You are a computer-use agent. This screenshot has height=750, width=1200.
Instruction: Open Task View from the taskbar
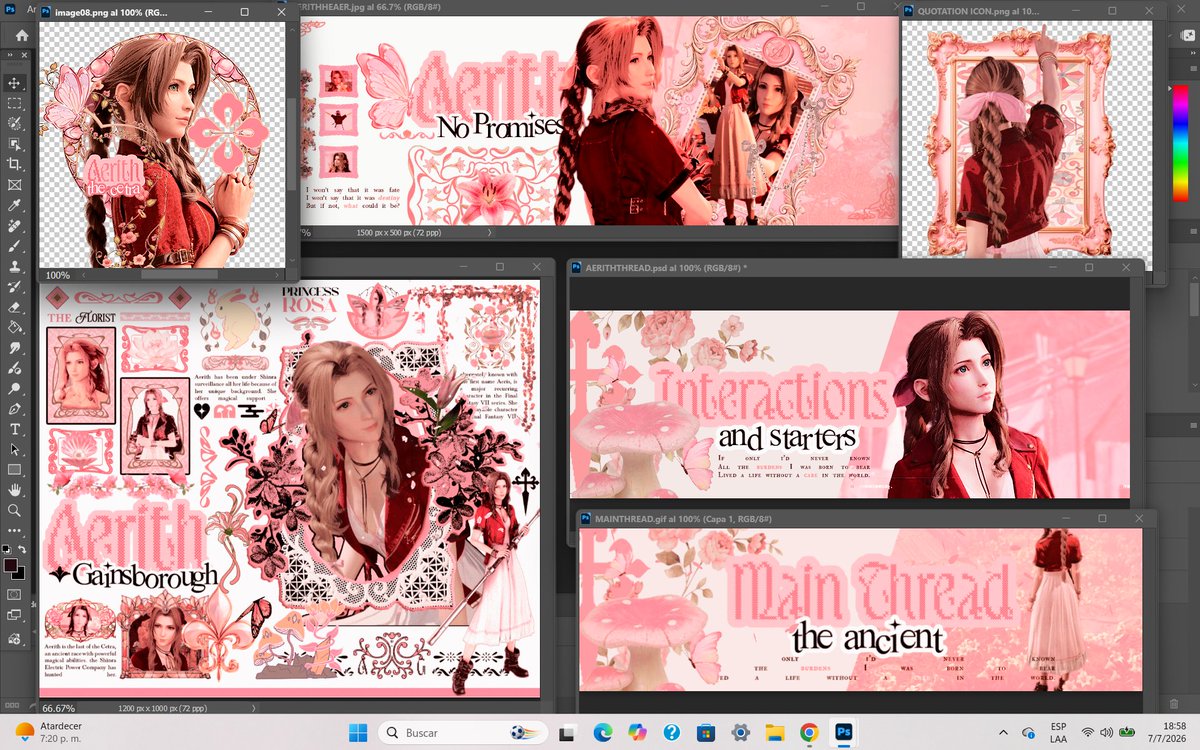[567, 733]
